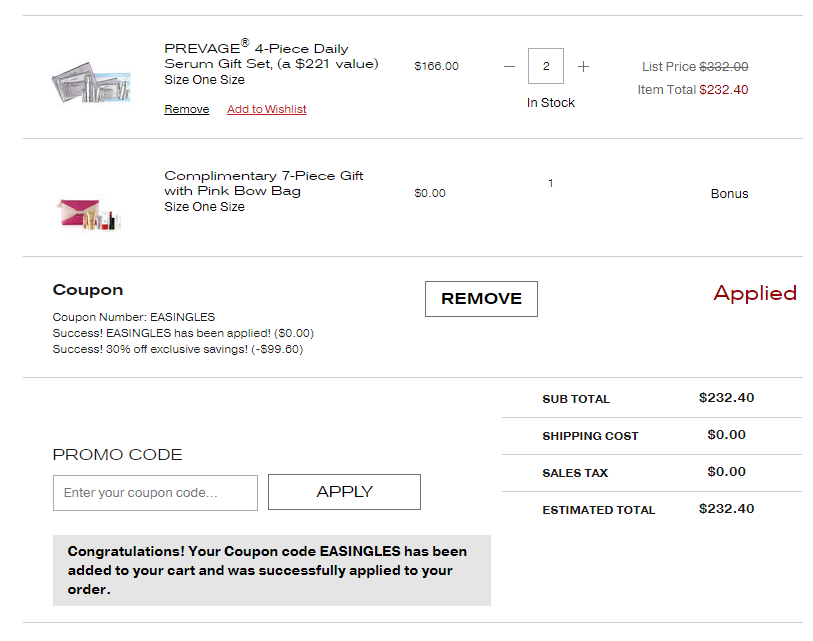Click PREVAGE 4-Piece Daily Serum Gift Set title
The width and height of the screenshot is (813, 641).
pyautogui.click(x=271, y=55)
